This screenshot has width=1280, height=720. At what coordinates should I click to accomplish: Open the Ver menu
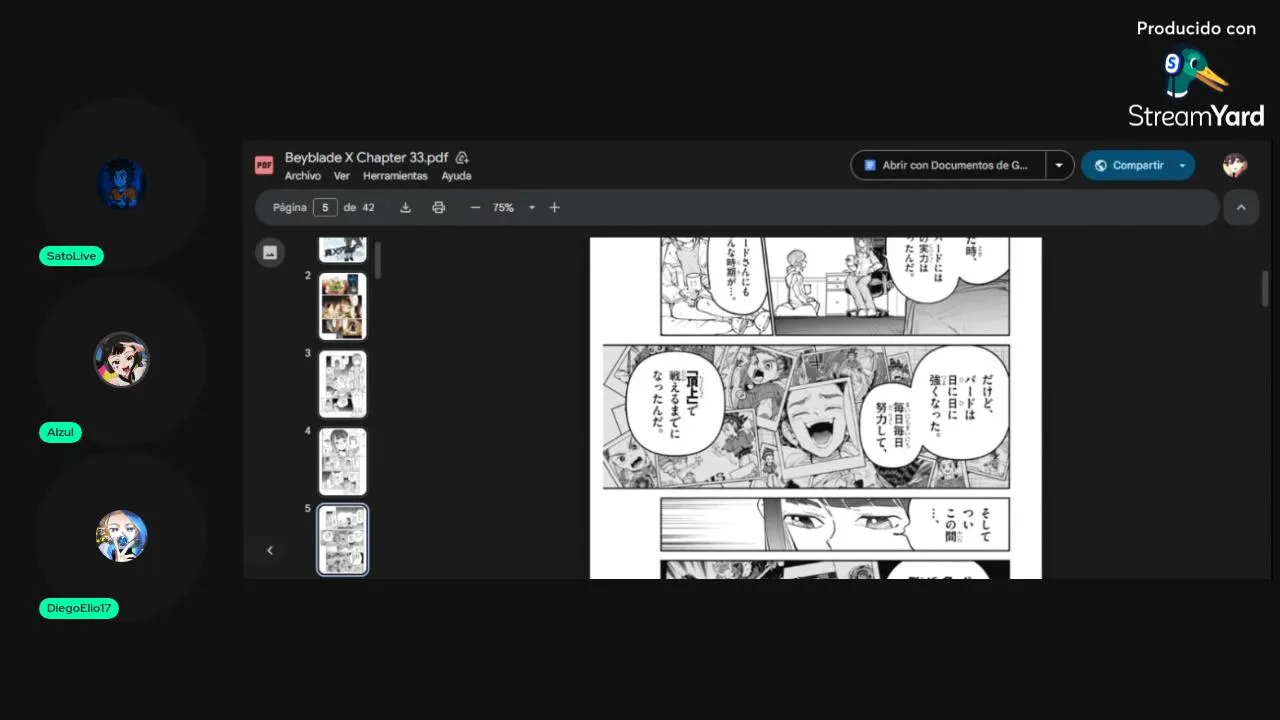(x=342, y=176)
